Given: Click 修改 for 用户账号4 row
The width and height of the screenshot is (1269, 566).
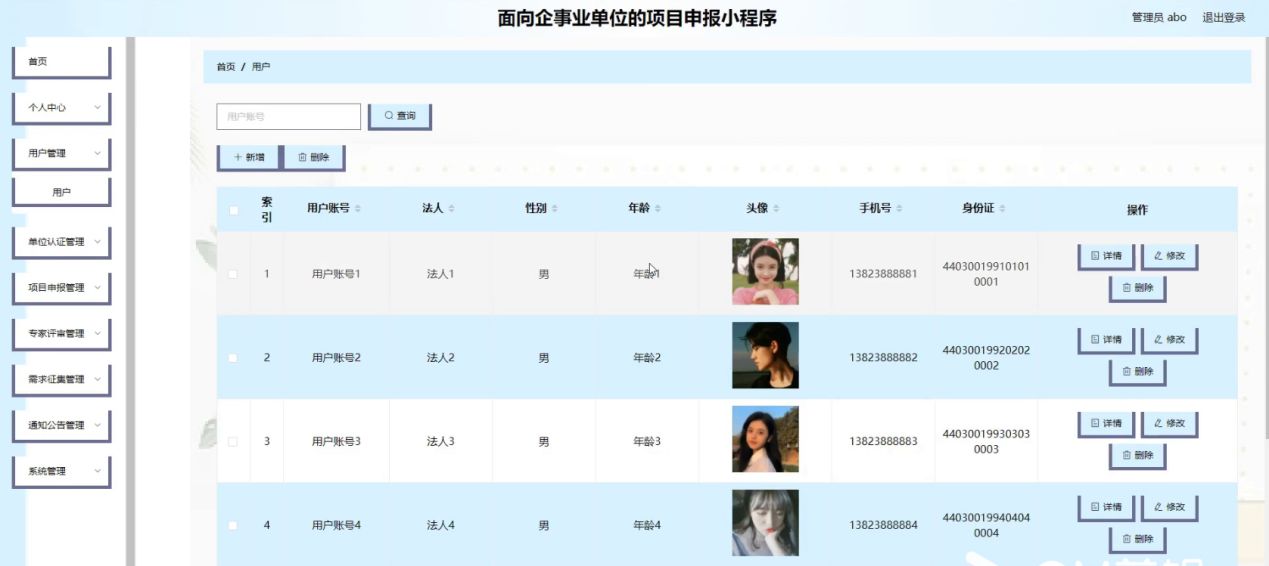Looking at the screenshot, I should [x=1169, y=508].
